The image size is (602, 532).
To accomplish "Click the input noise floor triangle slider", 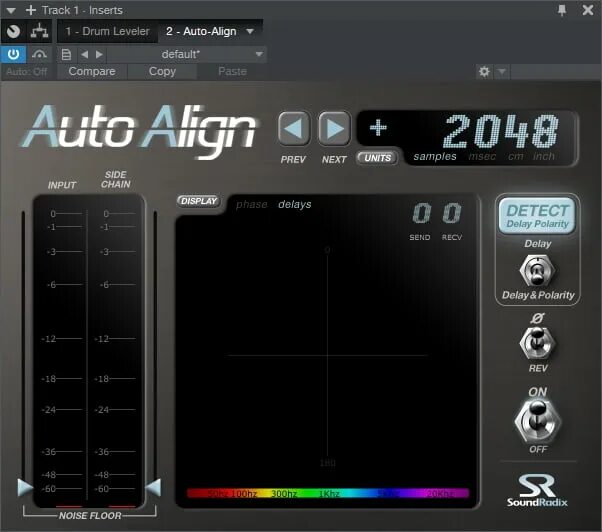I will tap(25, 487).
